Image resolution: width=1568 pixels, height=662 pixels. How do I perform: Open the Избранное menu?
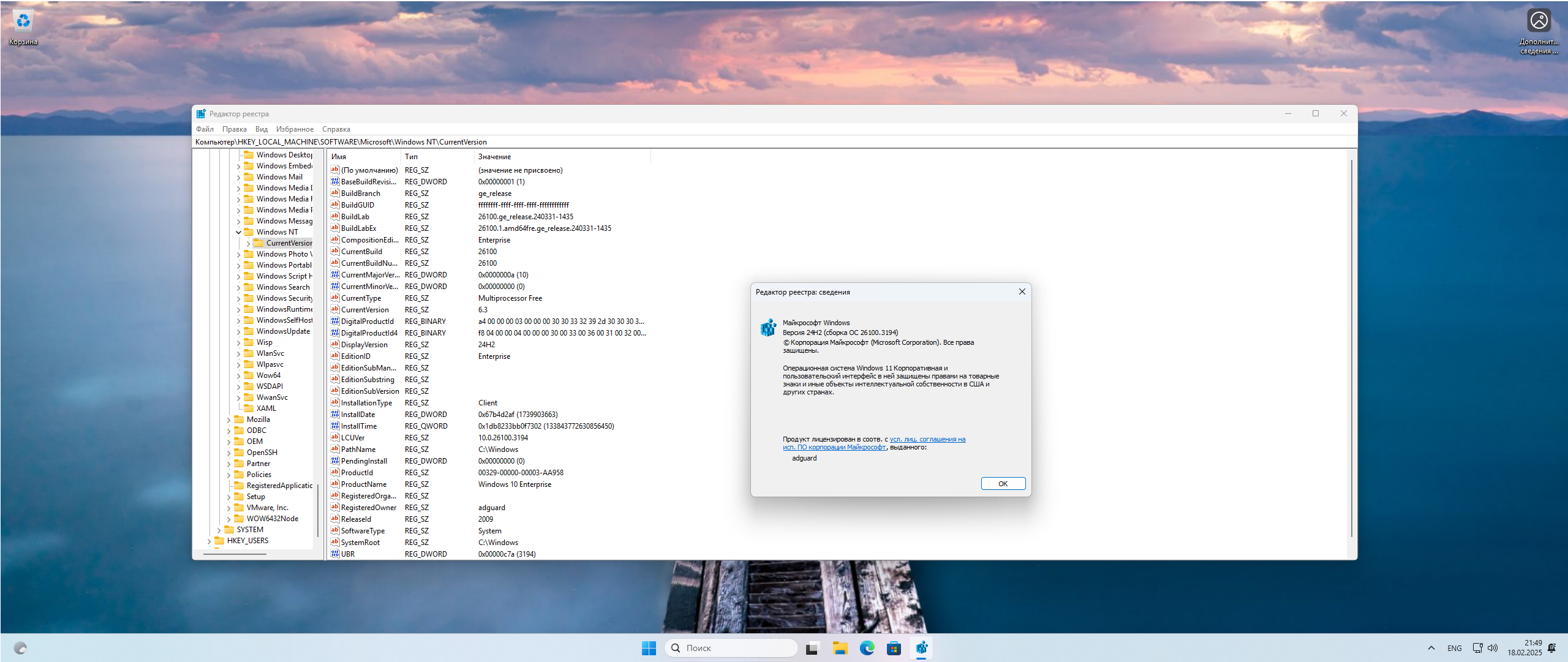click(295, 129)
